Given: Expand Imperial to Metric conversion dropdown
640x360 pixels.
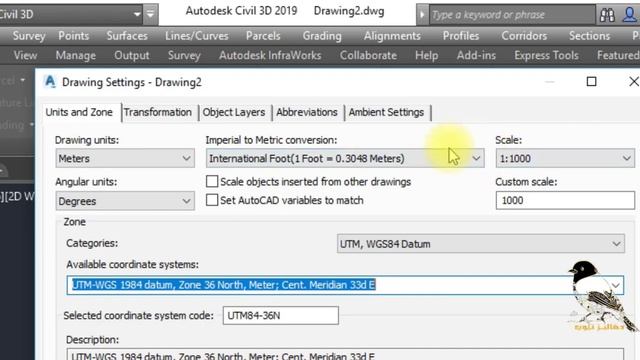Looking at the screenshot, I should pyautogui.click(x=345, y=158).
